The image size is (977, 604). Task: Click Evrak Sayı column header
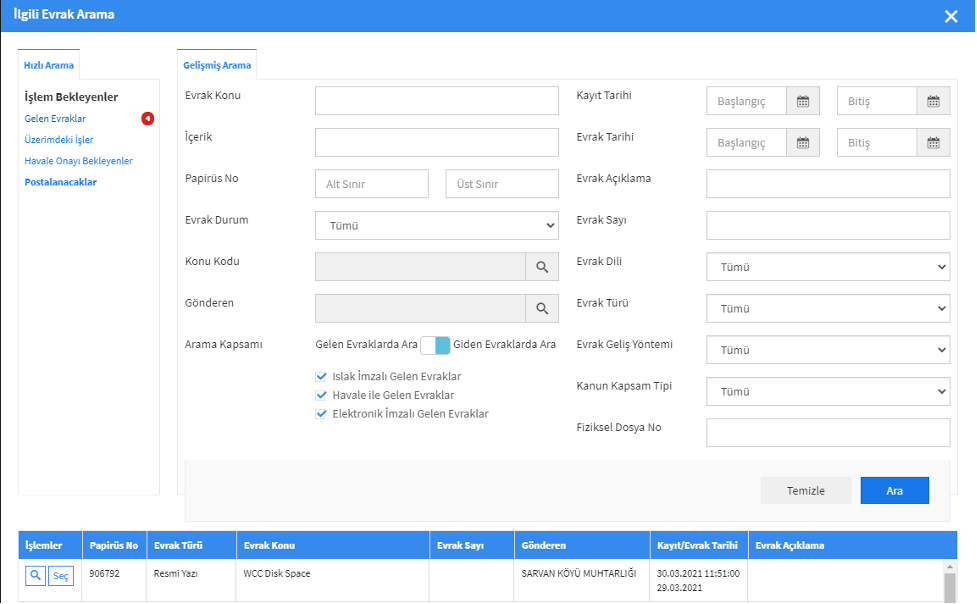pyautogui.click(x=472, y=545)
